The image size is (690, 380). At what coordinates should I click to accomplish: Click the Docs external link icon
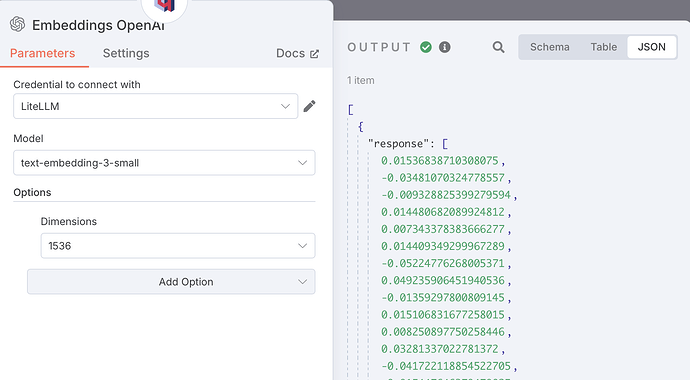315,54
